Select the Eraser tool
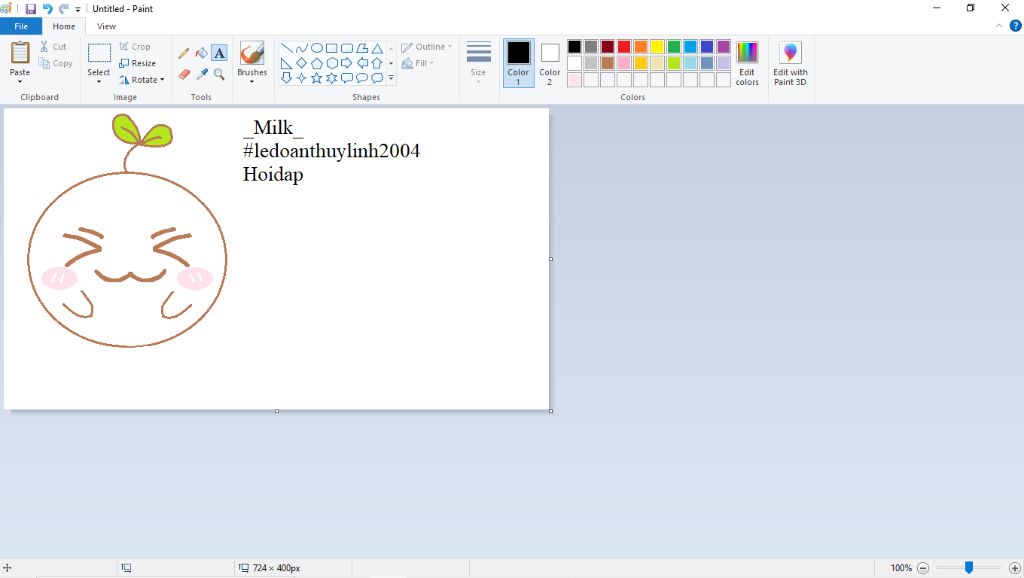 click(x=184, y=74)
